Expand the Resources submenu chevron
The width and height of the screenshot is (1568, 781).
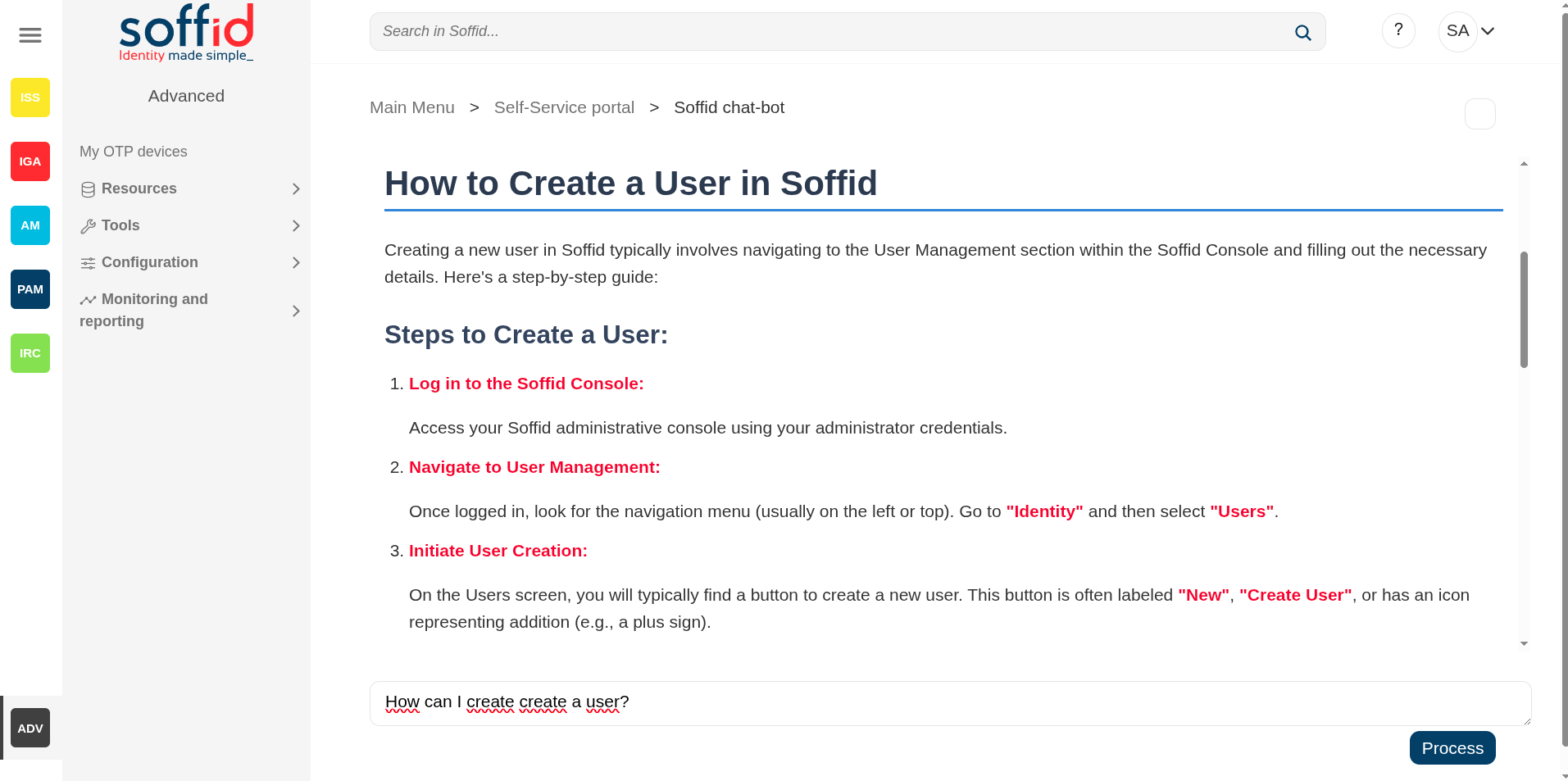[x=296, y=189]
